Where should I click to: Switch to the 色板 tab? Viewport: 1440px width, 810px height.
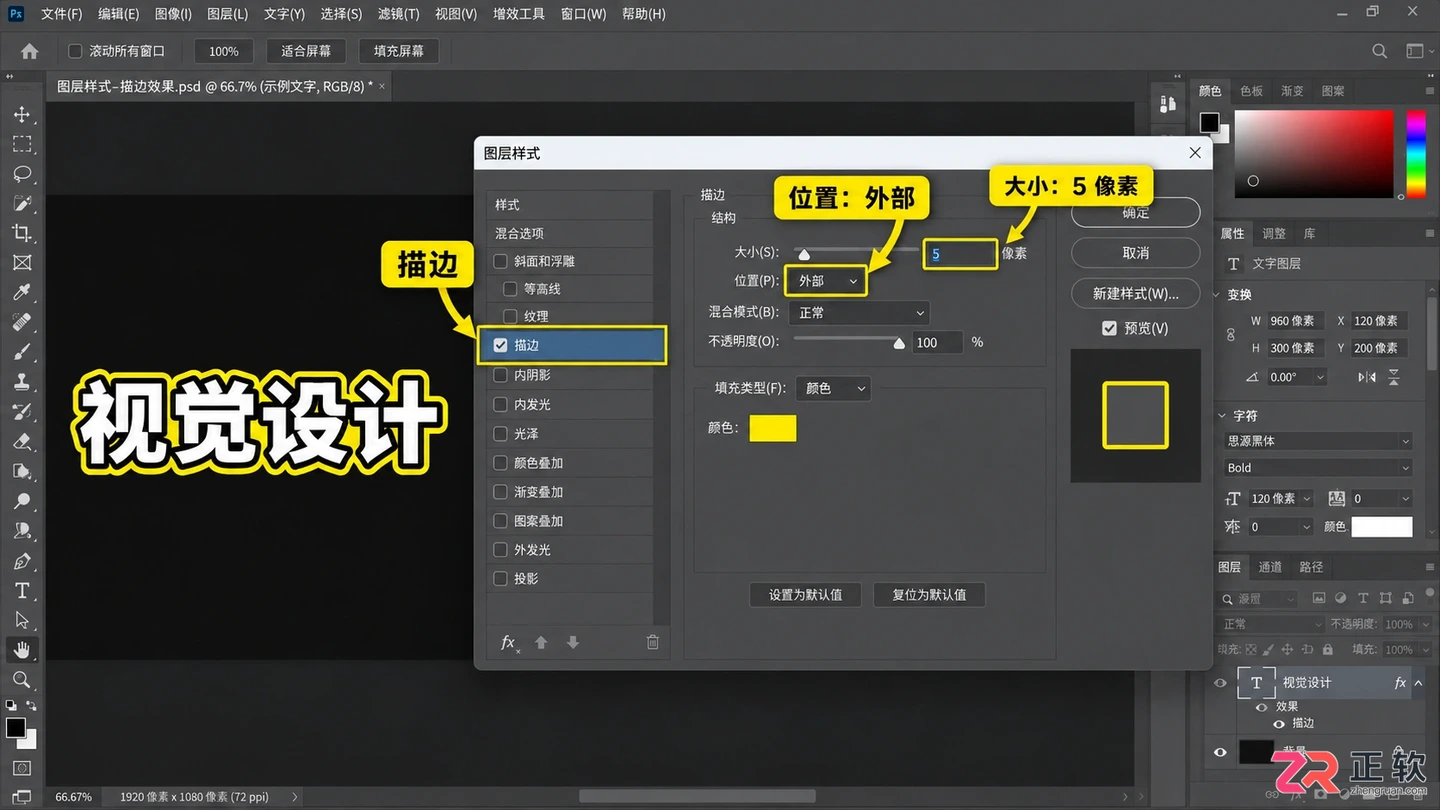point(1251,91)
